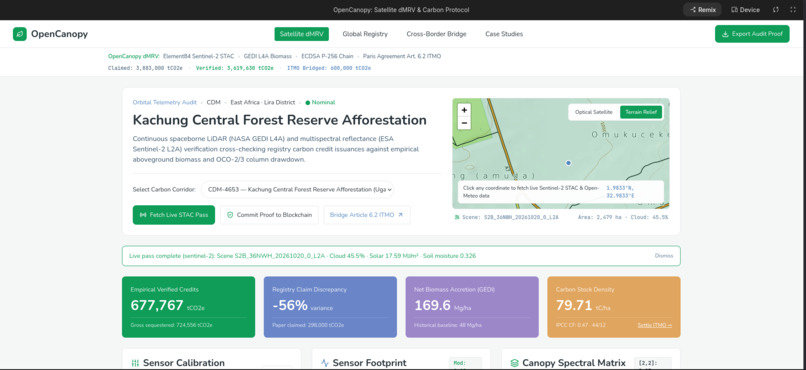
Task: Switch map to Optical Satellite view
Action: coord(594,112)
